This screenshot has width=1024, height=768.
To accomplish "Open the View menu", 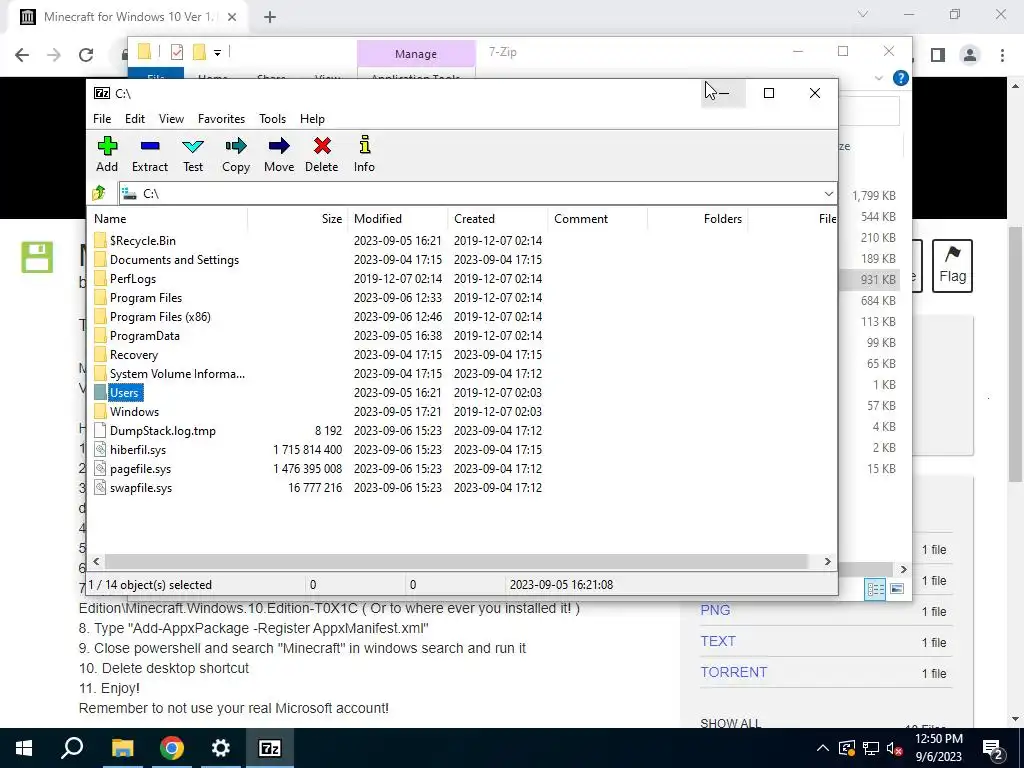I will point(171,119).
